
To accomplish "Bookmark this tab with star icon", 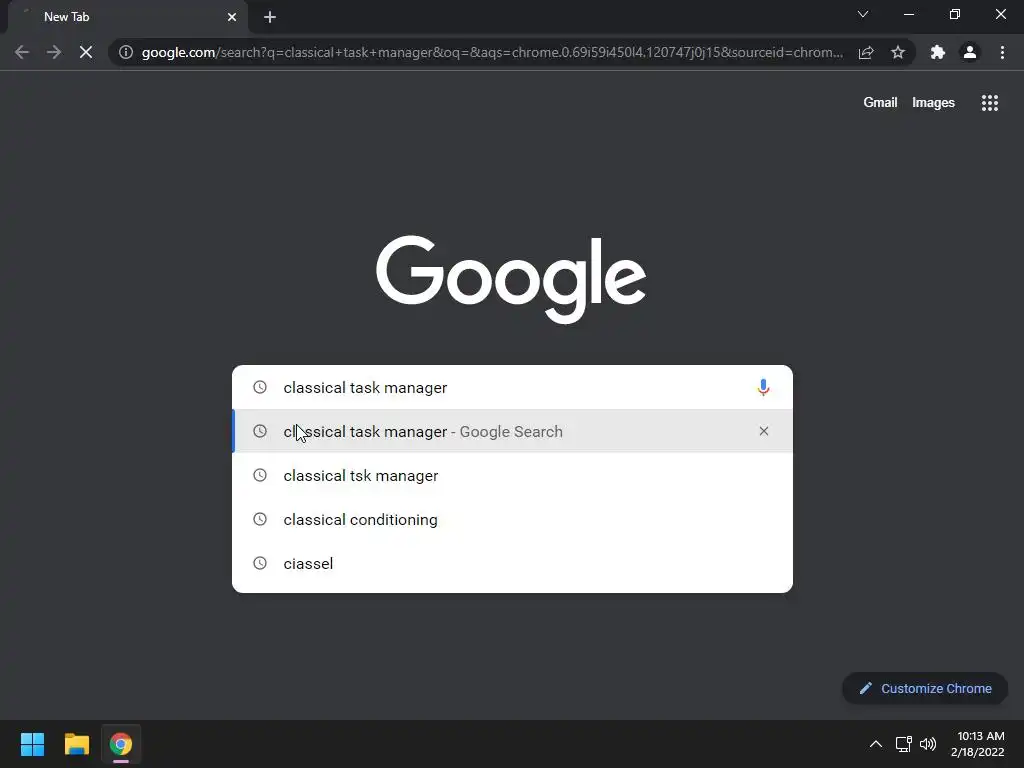I will [x=898, y=52].
